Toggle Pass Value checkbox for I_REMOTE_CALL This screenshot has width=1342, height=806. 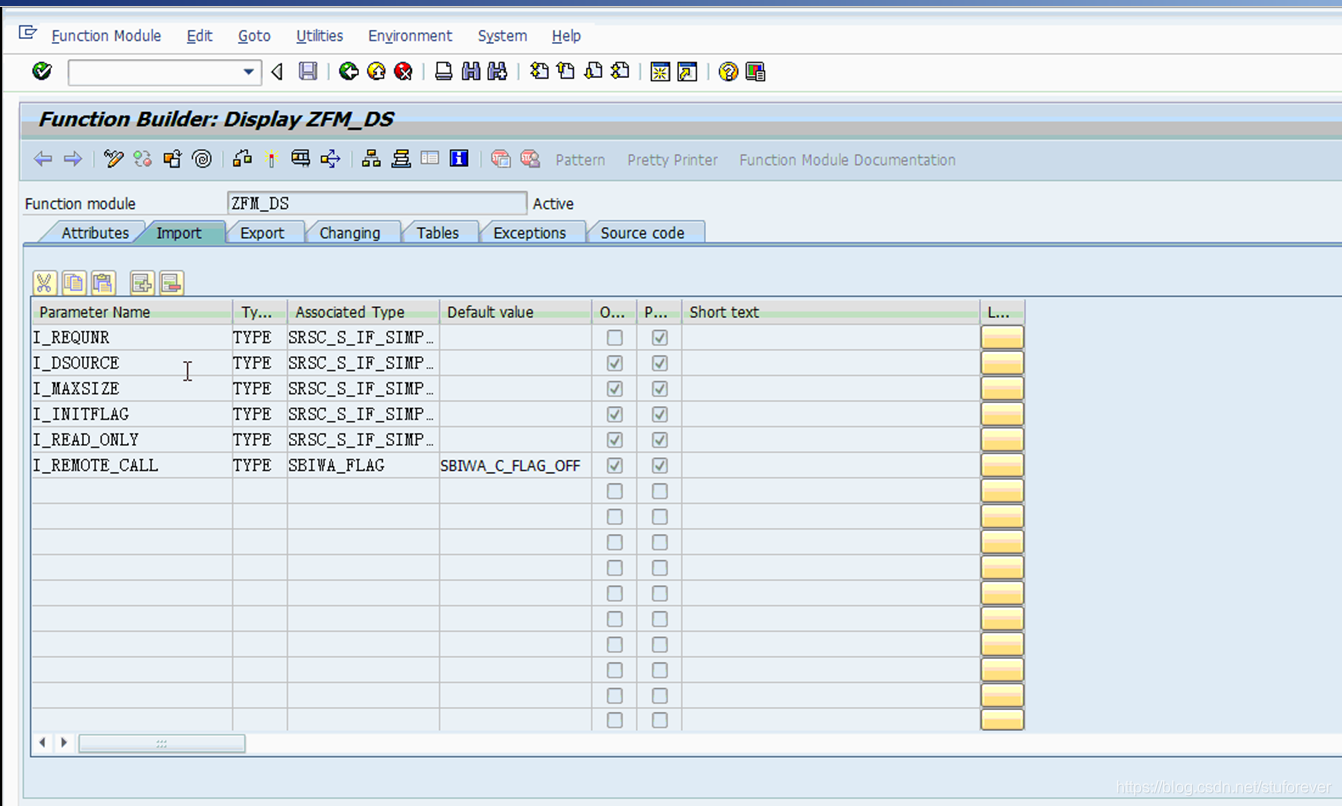[660, 466]
